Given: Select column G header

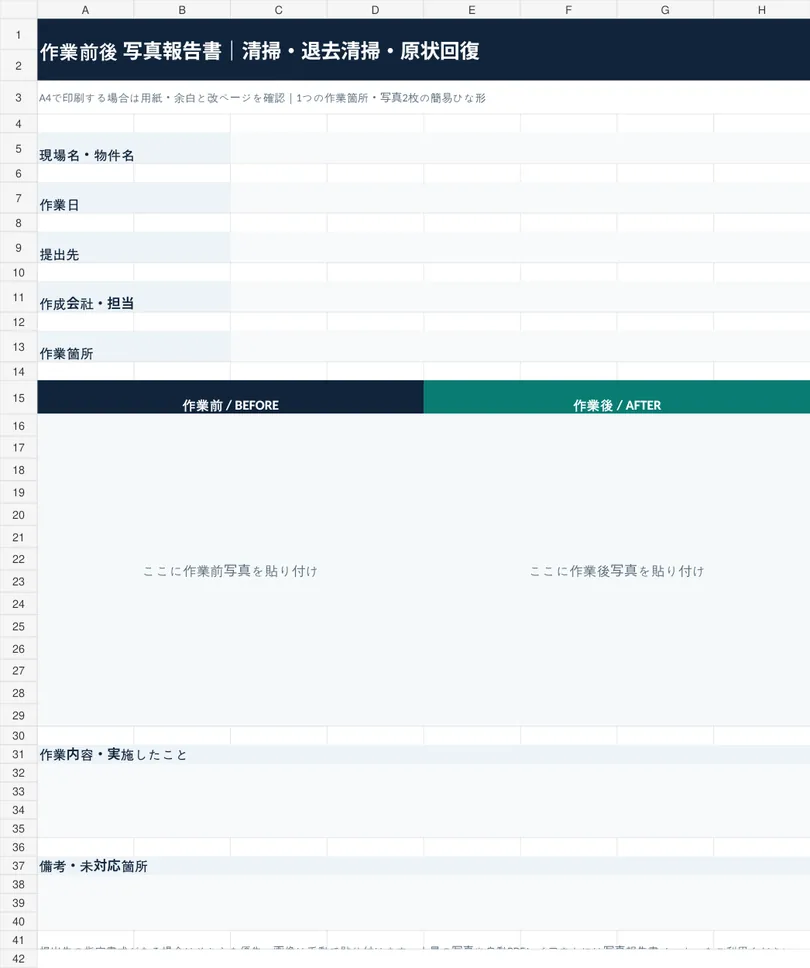Looking at the screenshot, I should [x=665, y=9].
